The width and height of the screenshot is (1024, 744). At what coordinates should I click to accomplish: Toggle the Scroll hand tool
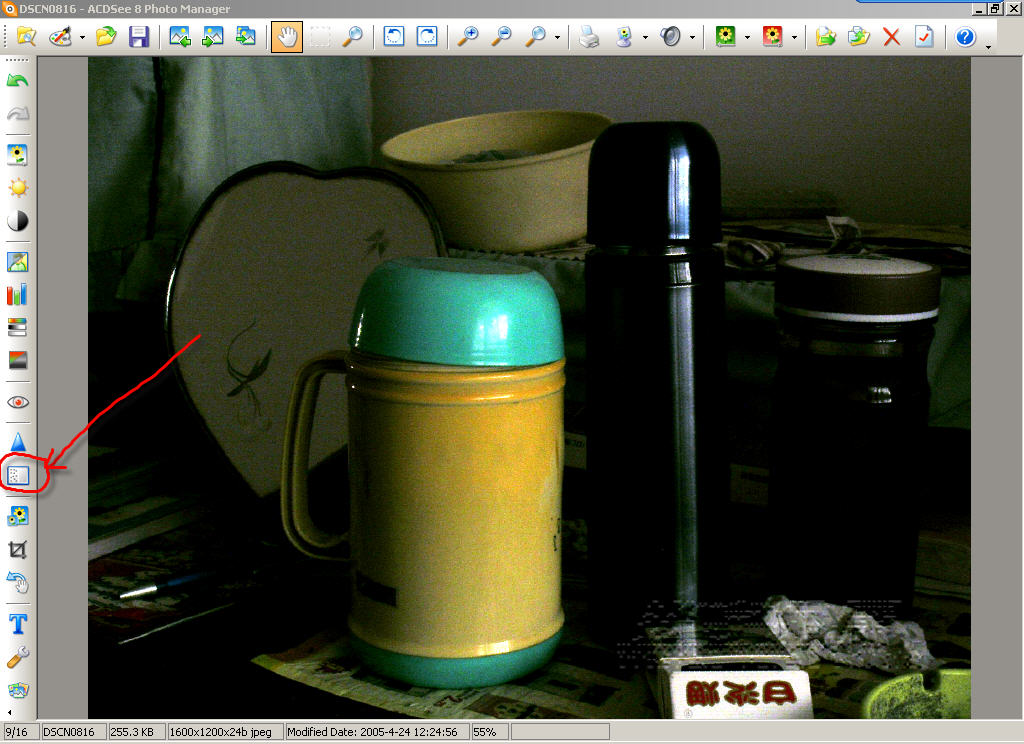(287, 37)
